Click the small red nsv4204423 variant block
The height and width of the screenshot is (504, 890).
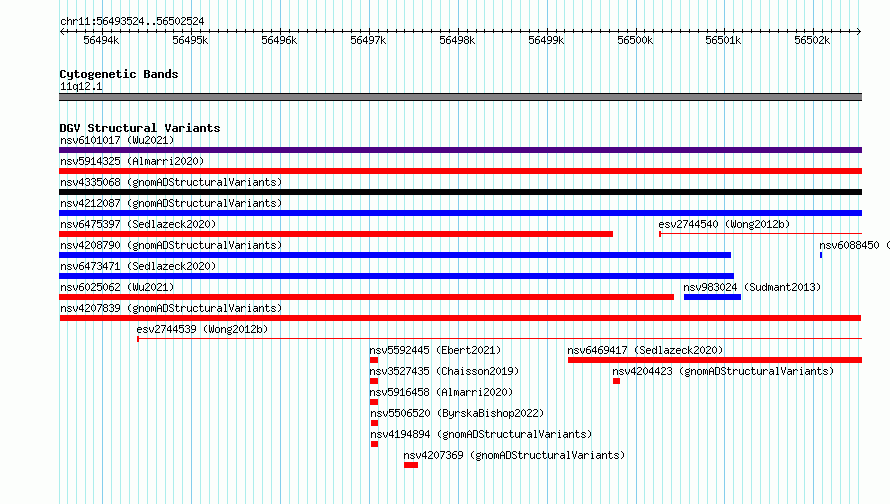tap(616, 381)
